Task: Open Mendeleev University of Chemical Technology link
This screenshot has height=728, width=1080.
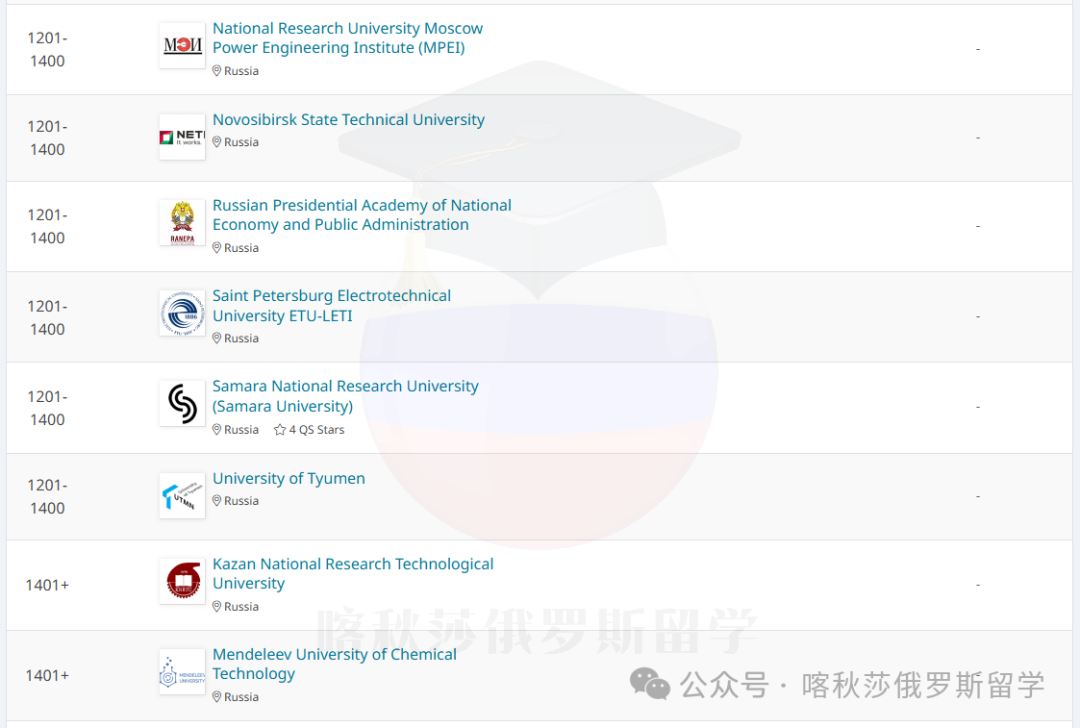Action: pyautogui.click(x=334, y=664)
